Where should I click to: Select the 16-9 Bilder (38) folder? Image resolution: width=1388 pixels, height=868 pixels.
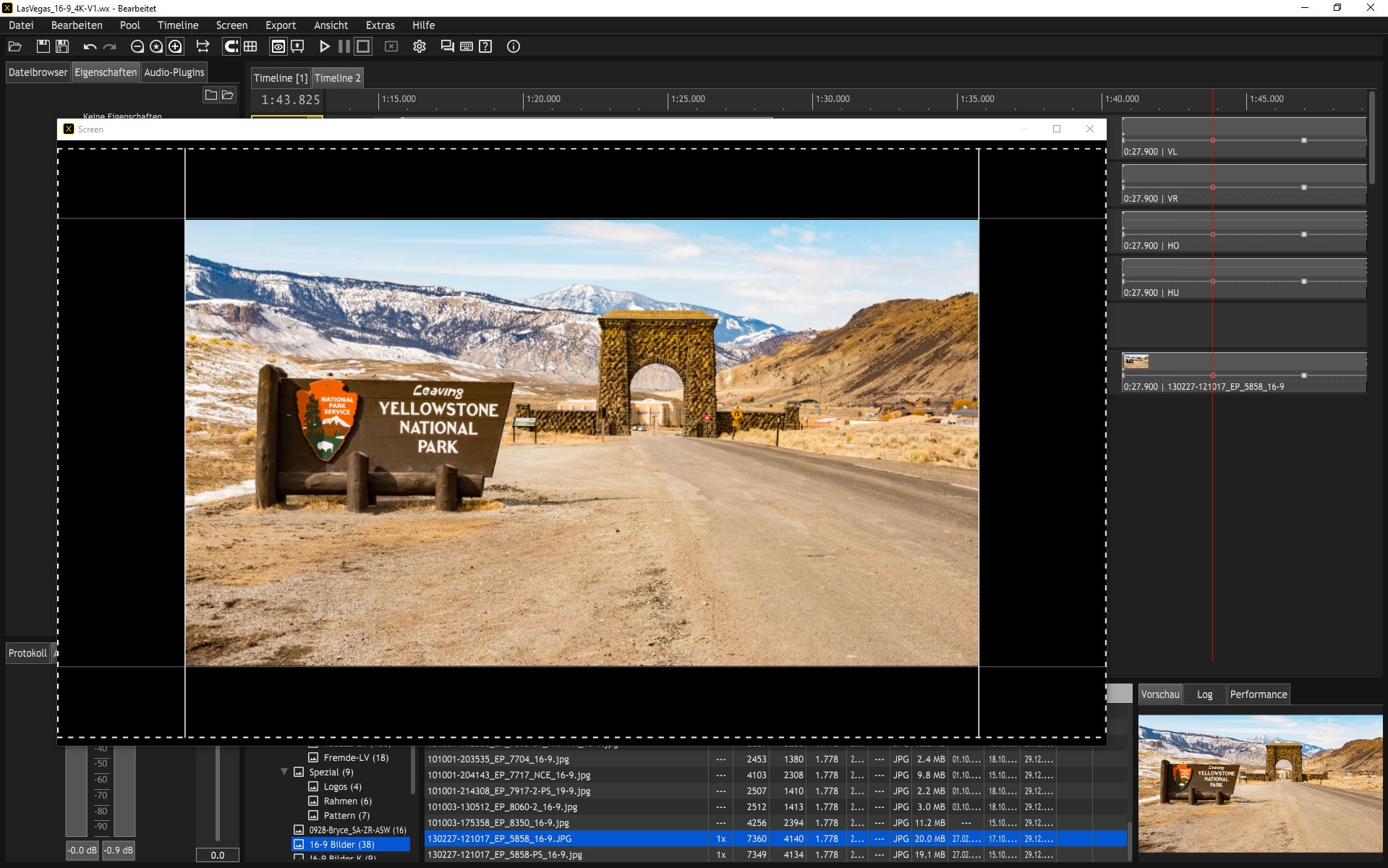350,845
